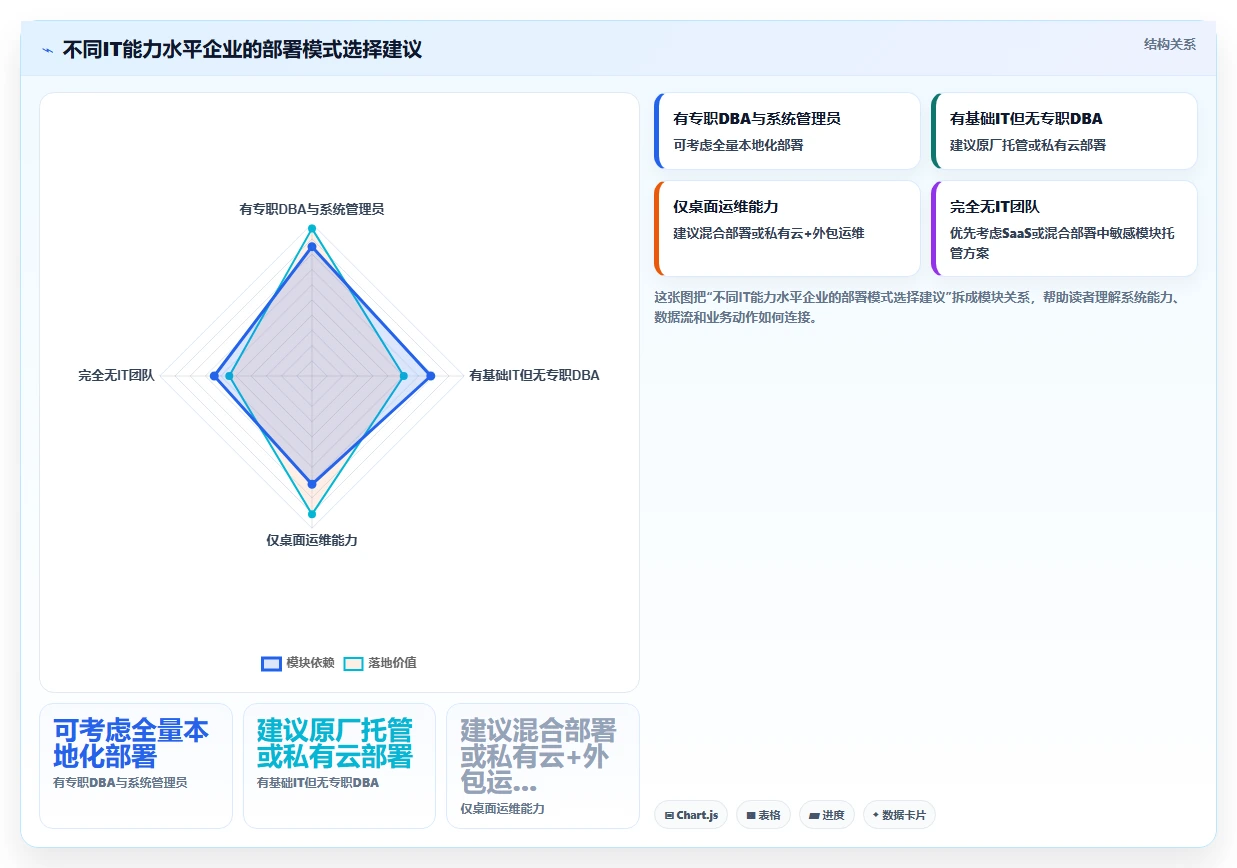Image resolution: width=1237 pixels, height=868 pixels.
Task: Open the 仅桌面运维能力 advice card
Action: [787, 228]
